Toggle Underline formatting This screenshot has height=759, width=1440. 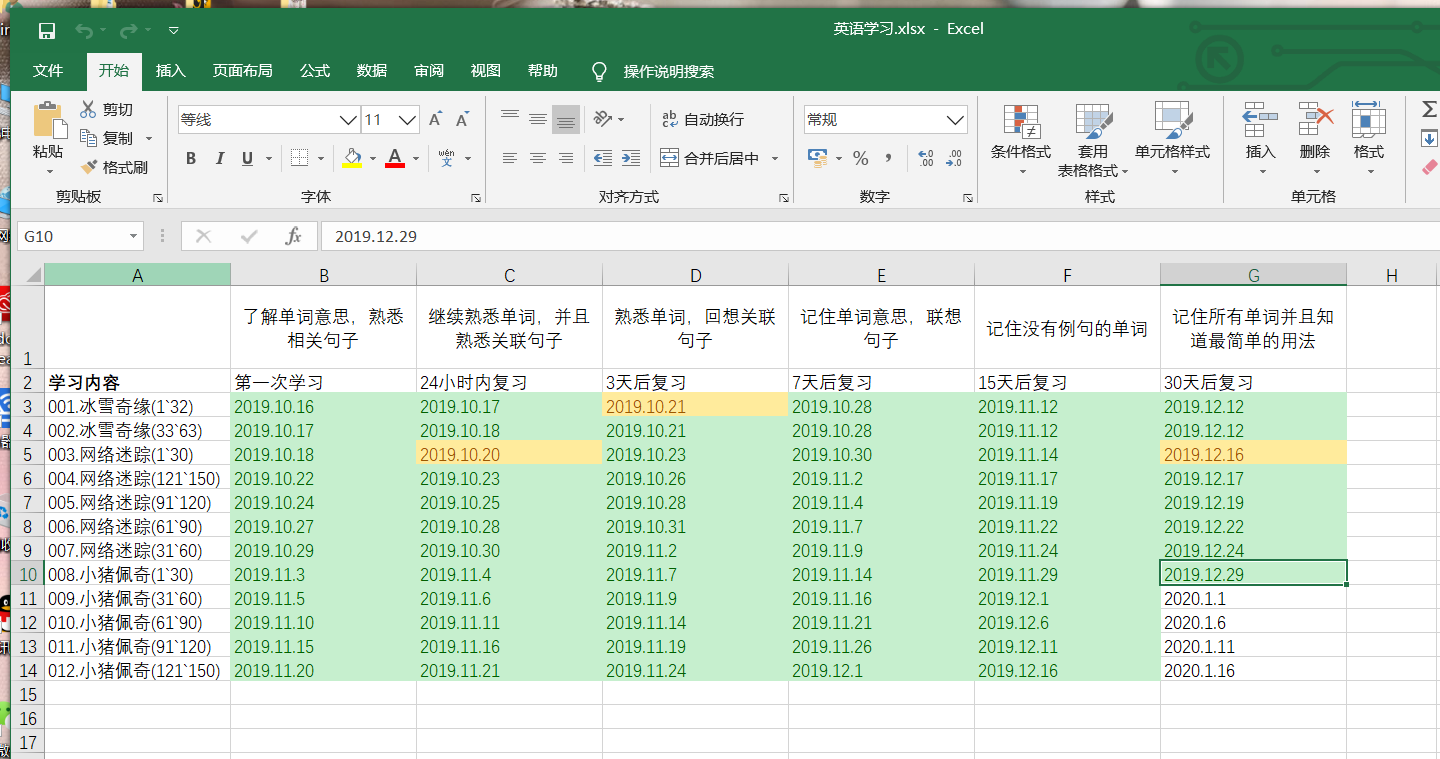coord(246,158)
